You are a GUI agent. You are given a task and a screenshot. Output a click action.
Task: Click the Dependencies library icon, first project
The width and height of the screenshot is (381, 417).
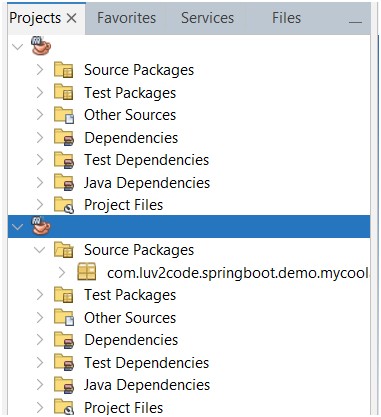[x=63, y=138]
